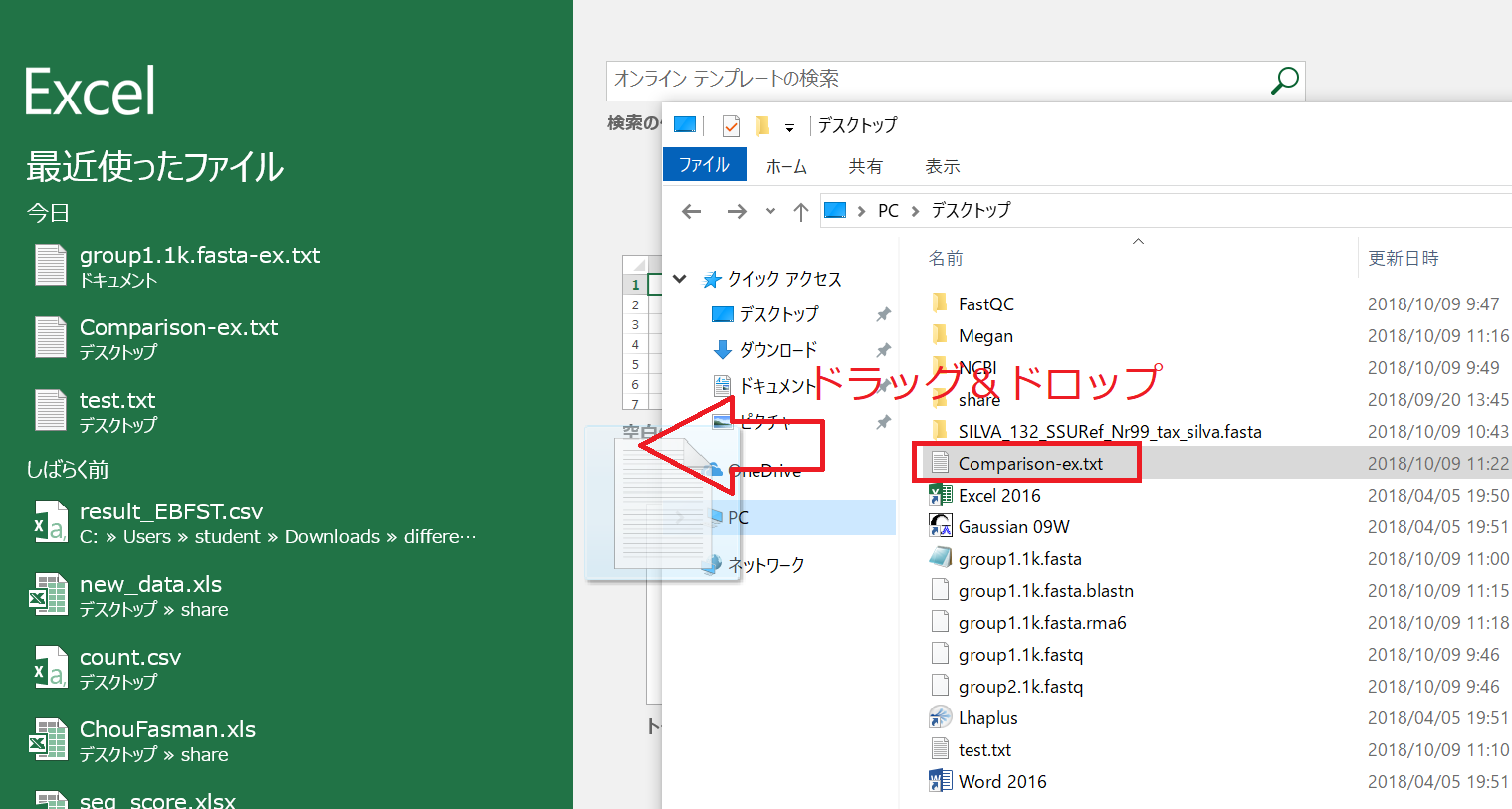Screen dimensions: 1512x809
Task: Go up one folder level in Explorer
Action: (x=801, y=211)
